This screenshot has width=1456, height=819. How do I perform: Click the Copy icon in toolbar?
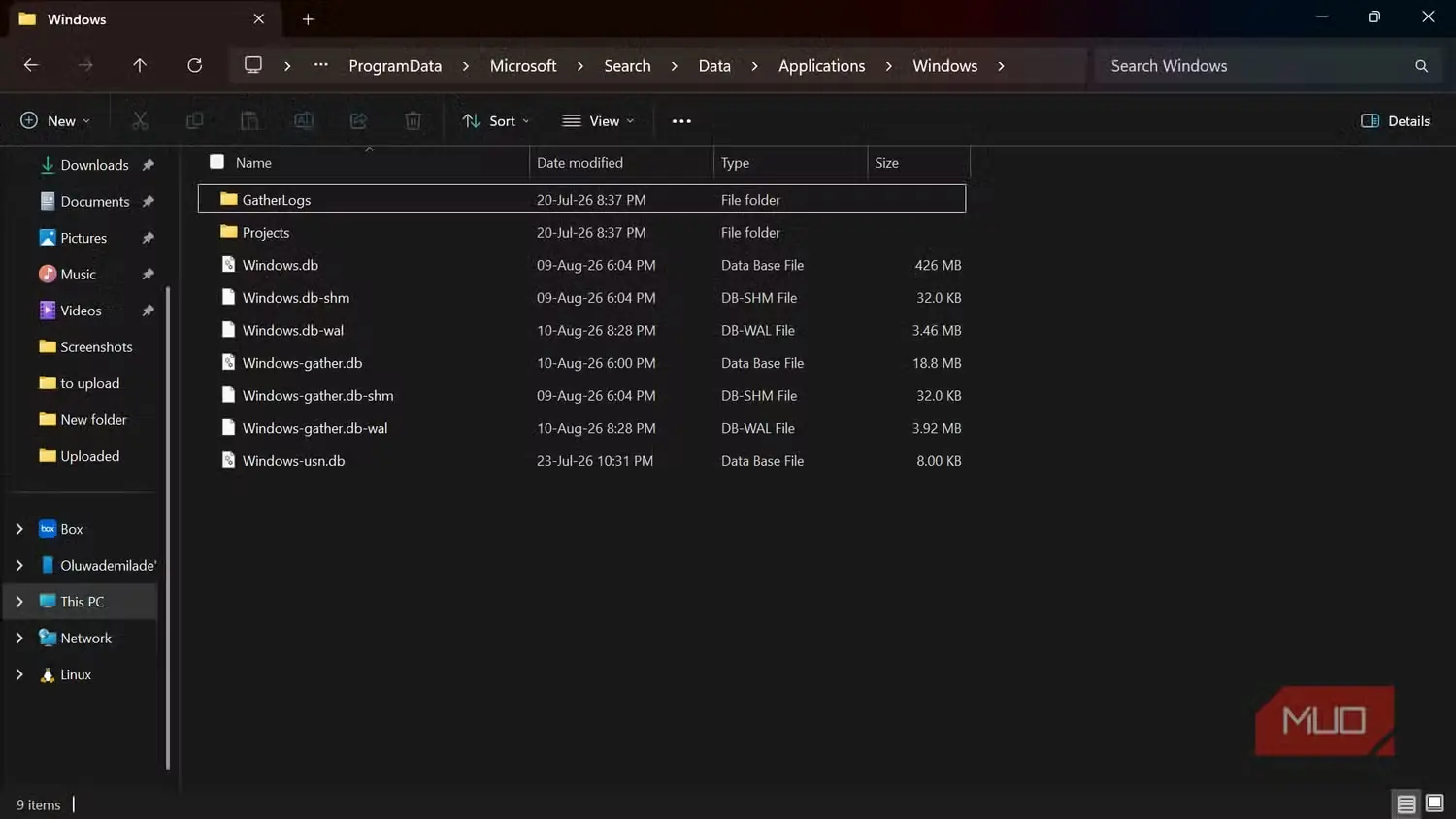194,120
